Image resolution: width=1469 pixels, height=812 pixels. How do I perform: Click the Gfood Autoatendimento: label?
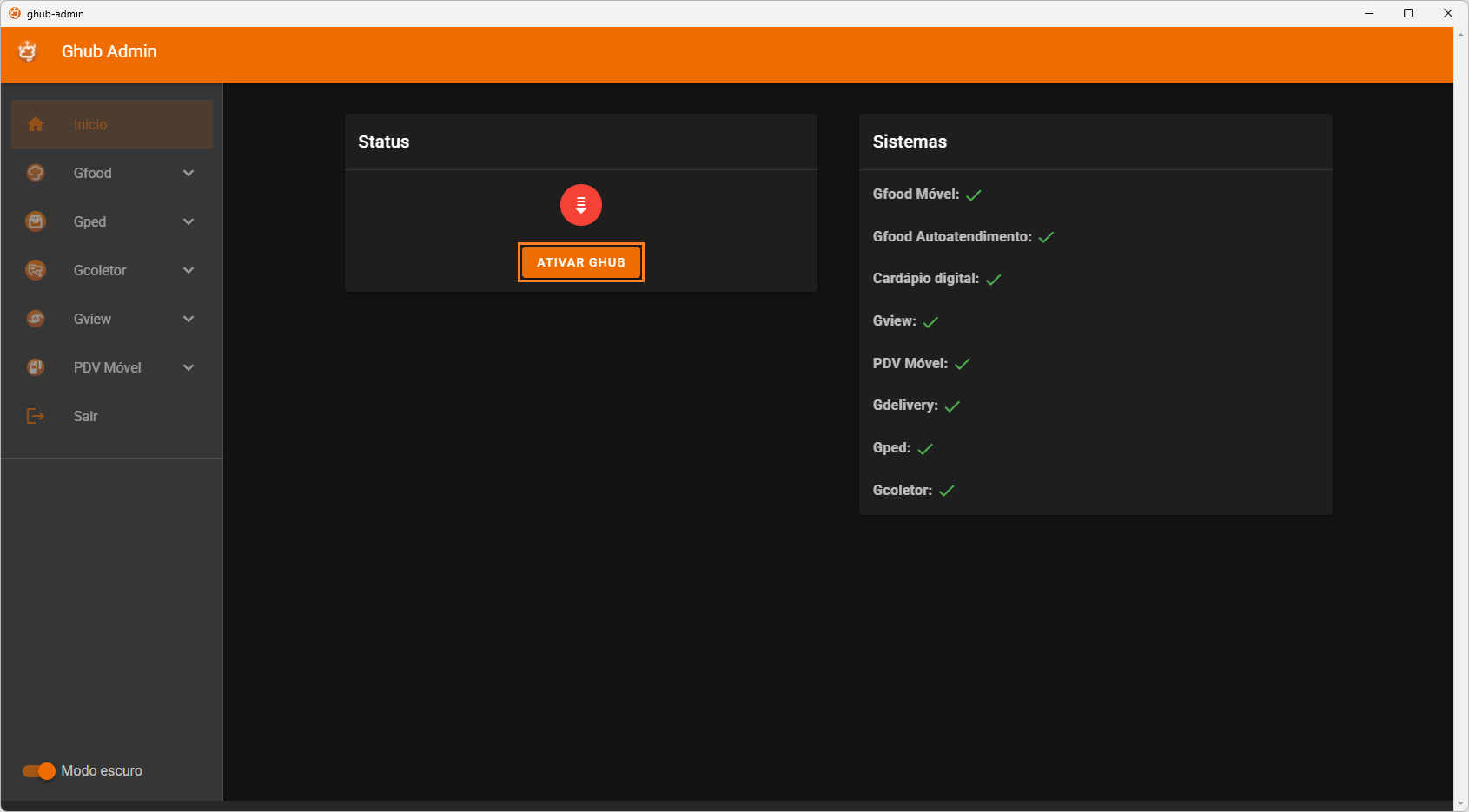pyautogui.click(x=952, y=236)
